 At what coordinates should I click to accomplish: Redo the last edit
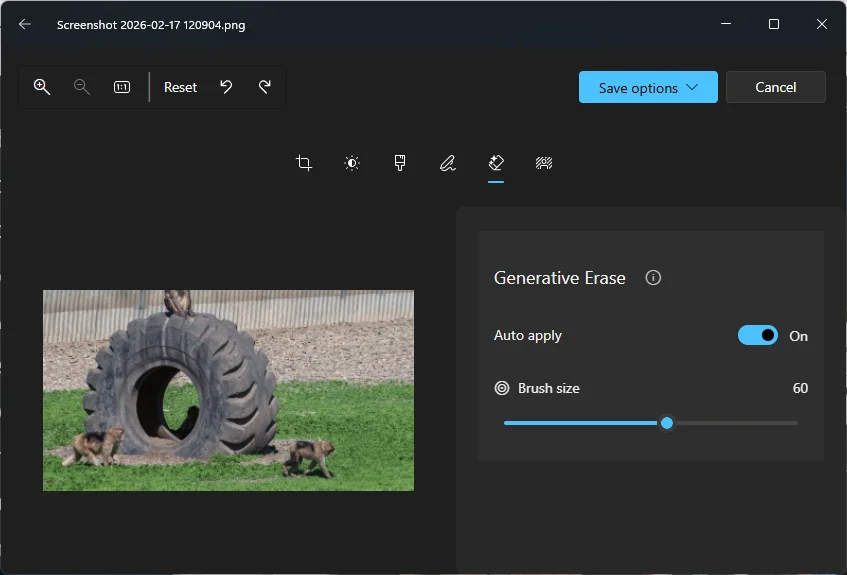click(265, 87)
